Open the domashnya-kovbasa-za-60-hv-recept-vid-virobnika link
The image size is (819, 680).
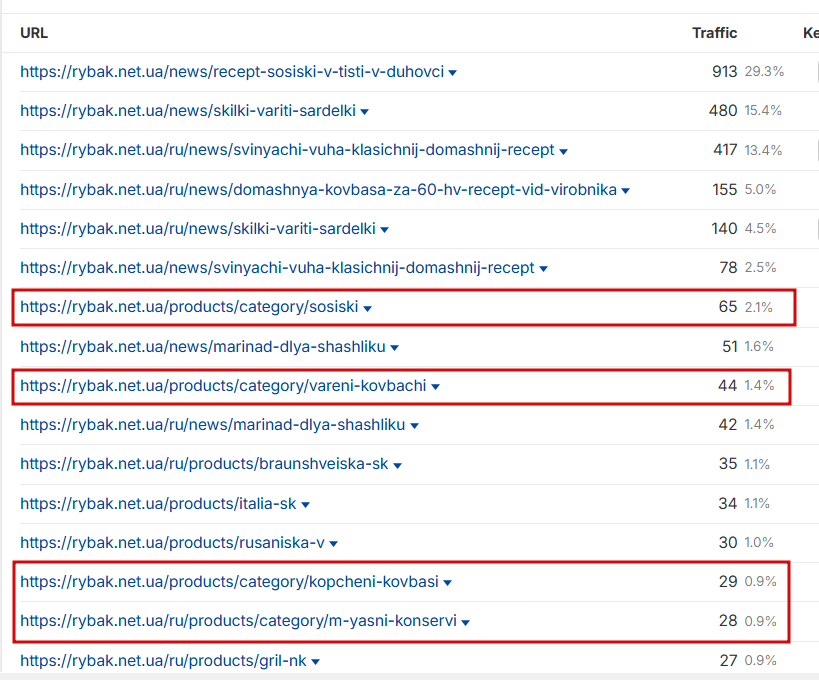tap(319, 190)
